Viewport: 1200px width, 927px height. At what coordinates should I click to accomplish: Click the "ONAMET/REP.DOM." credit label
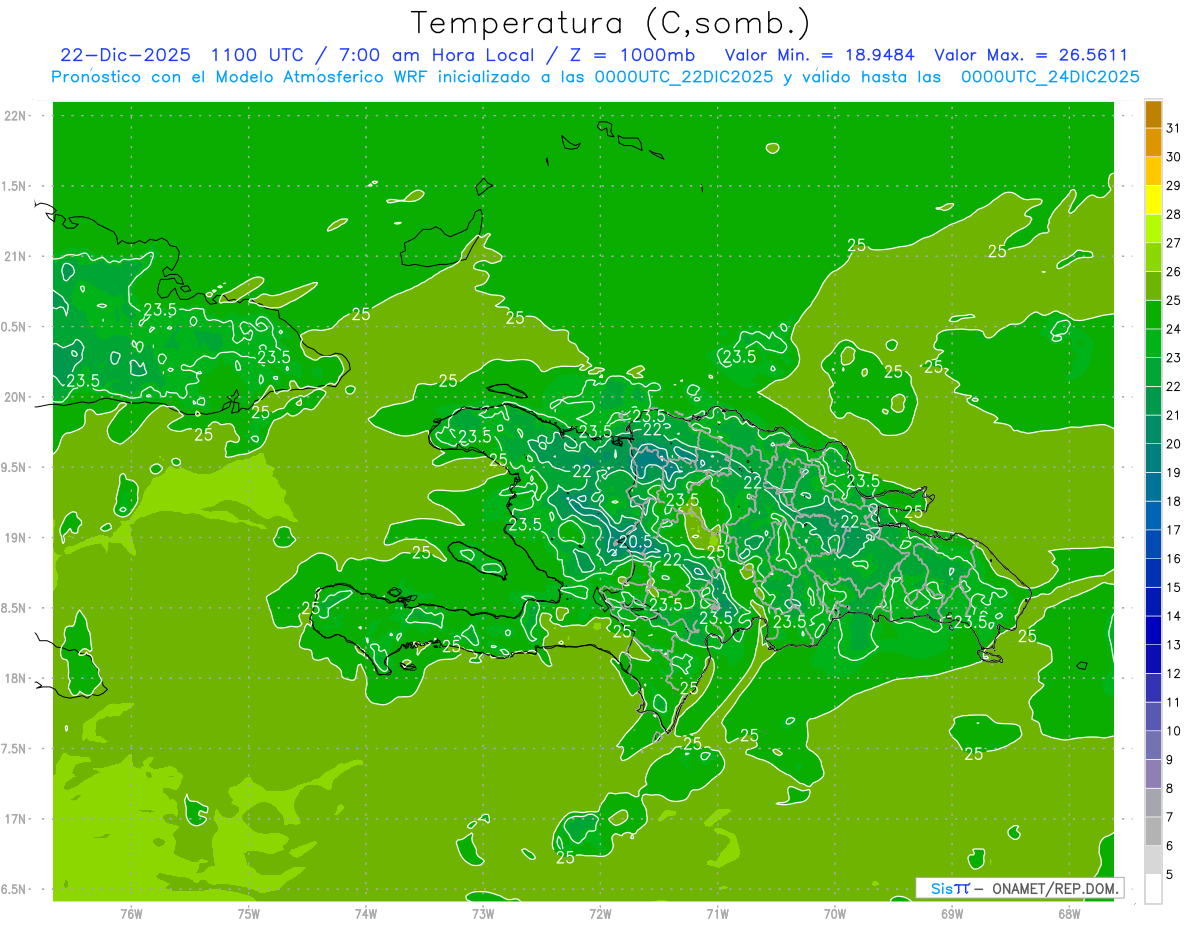coord(1054,888)
